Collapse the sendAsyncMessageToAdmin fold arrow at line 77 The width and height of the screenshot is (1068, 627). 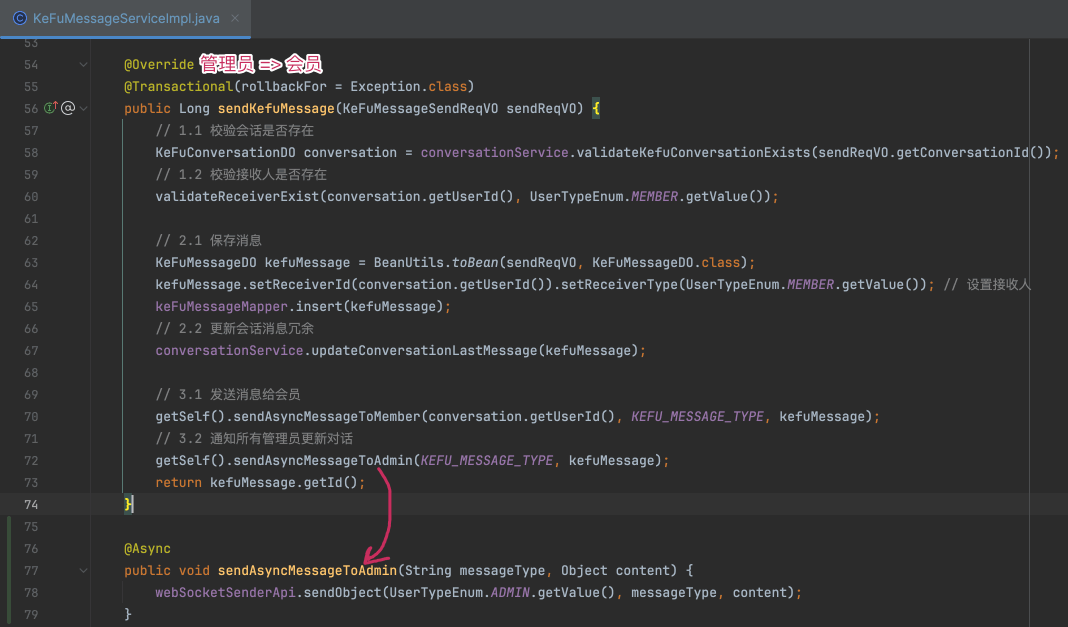click(x=84, y=570)
